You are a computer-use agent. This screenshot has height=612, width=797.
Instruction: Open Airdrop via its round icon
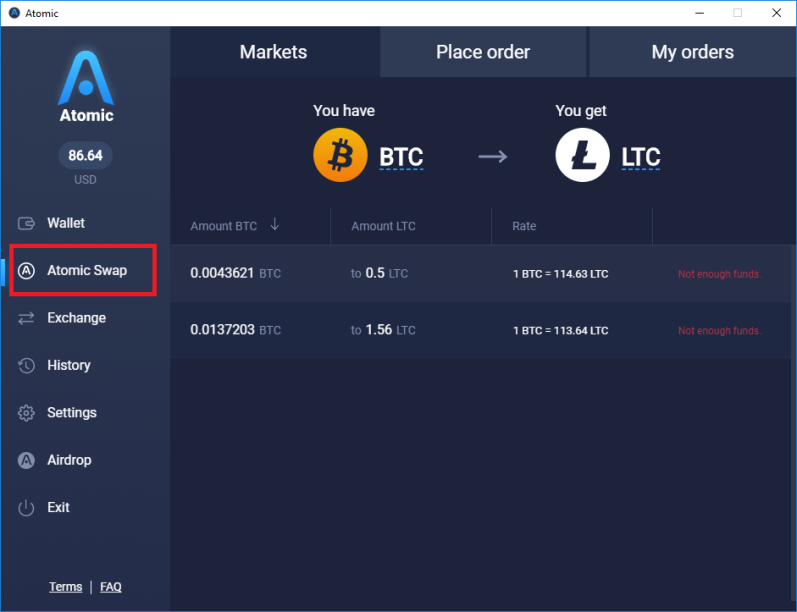point(26,460)
